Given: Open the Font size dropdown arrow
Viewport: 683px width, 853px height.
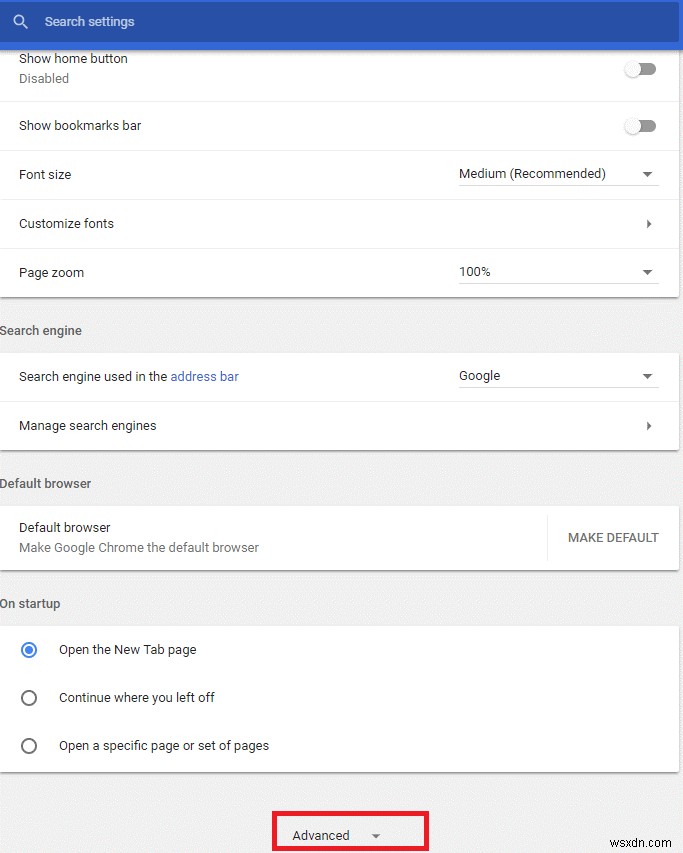Looking at the screenshot, I should 648,174.
